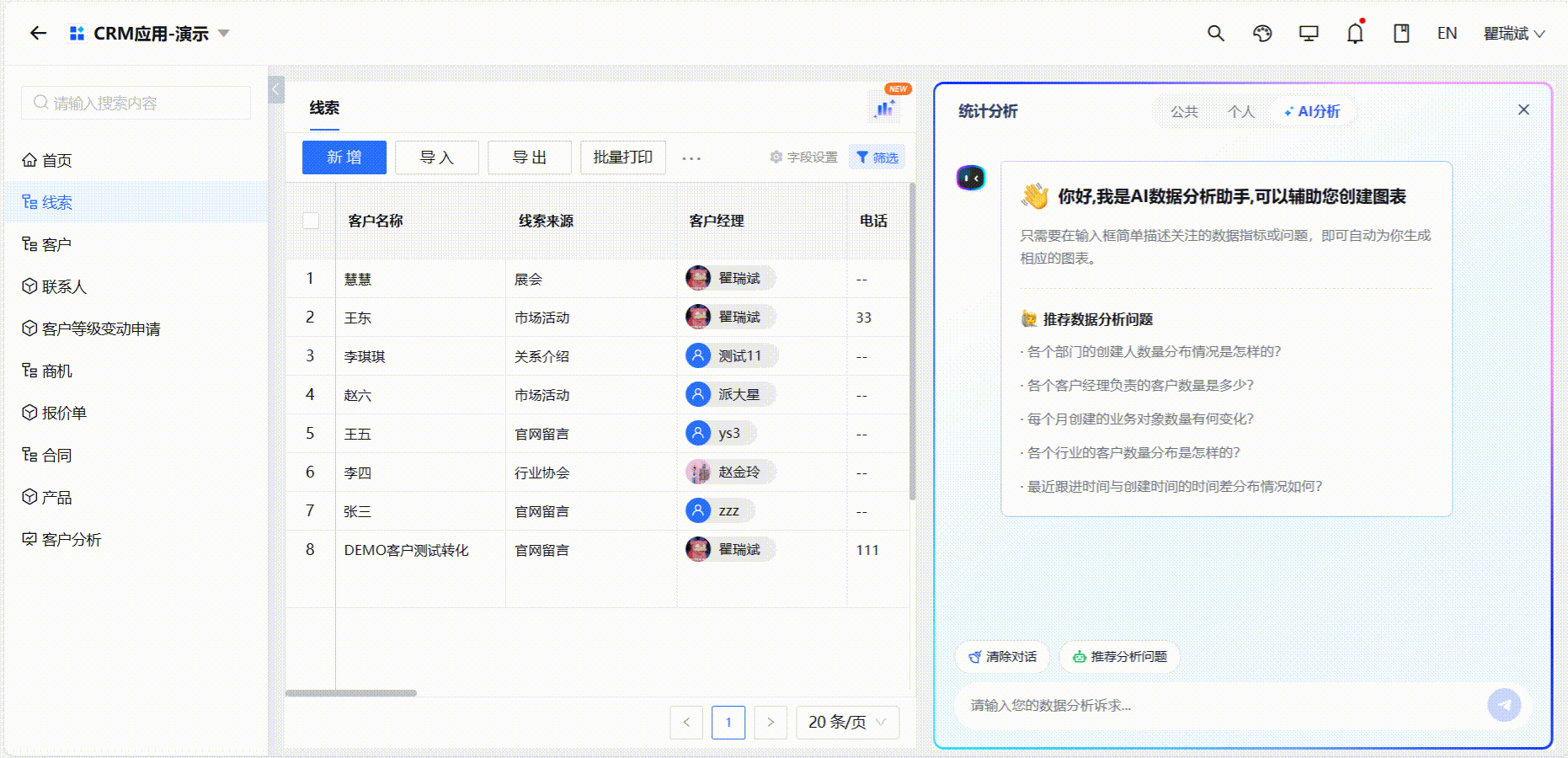
Task: Open the 20 条/页 page size dropdown
Action: point(847,722)
